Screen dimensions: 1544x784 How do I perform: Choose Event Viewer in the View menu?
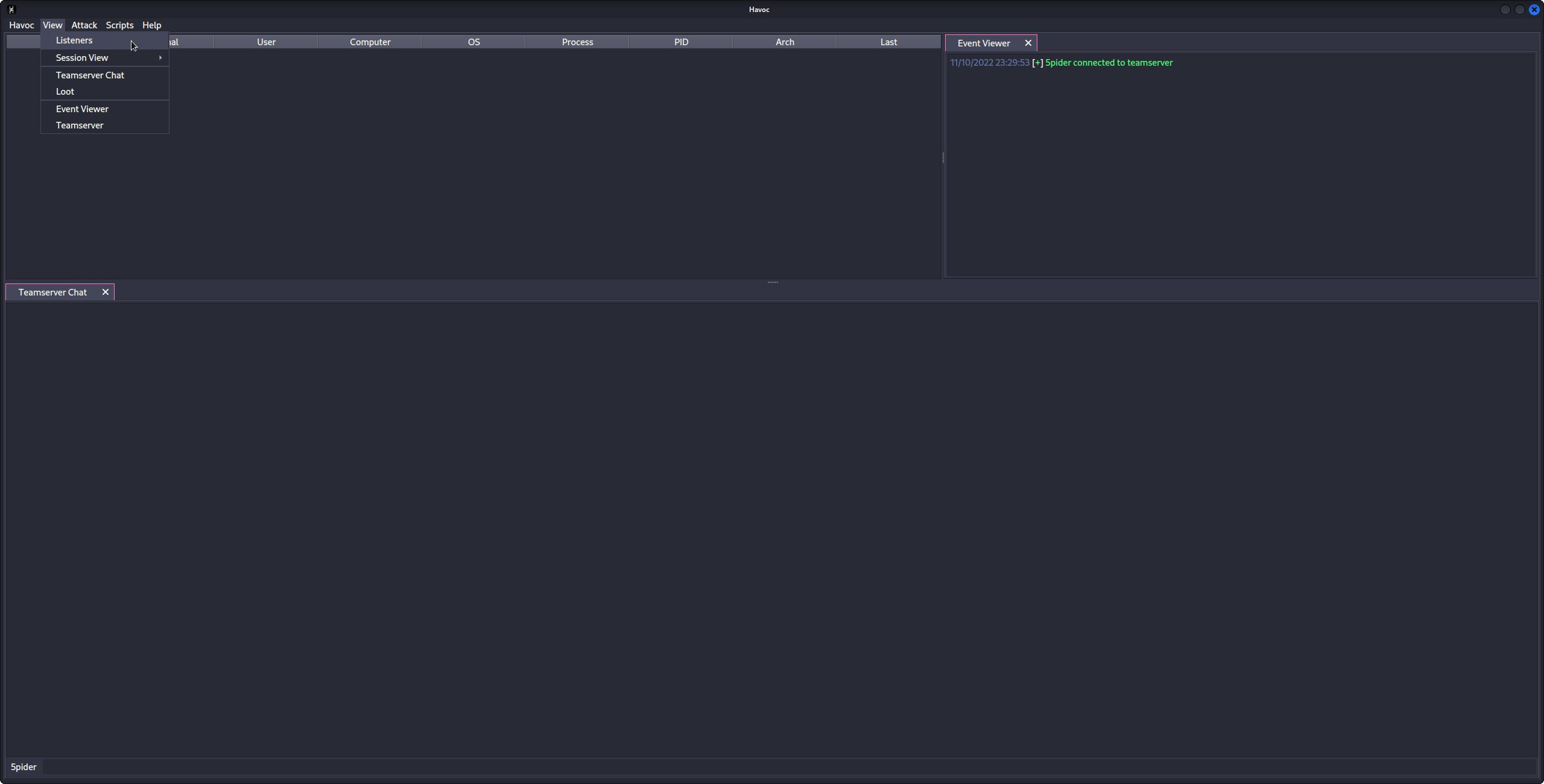point(104,109)
